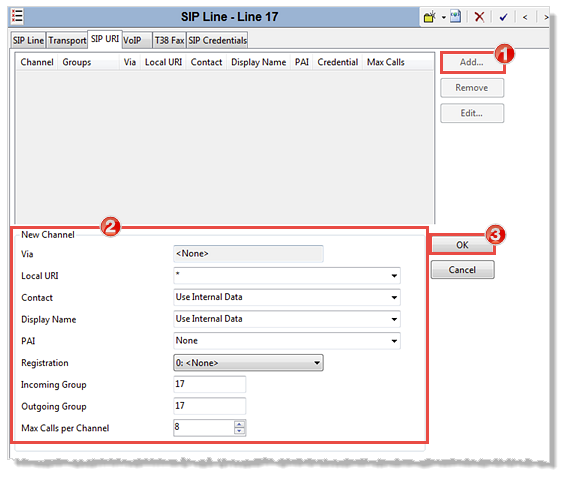Open the SIP Credentials tab
This screenshot has width=562, height=477.
(218, 40)
